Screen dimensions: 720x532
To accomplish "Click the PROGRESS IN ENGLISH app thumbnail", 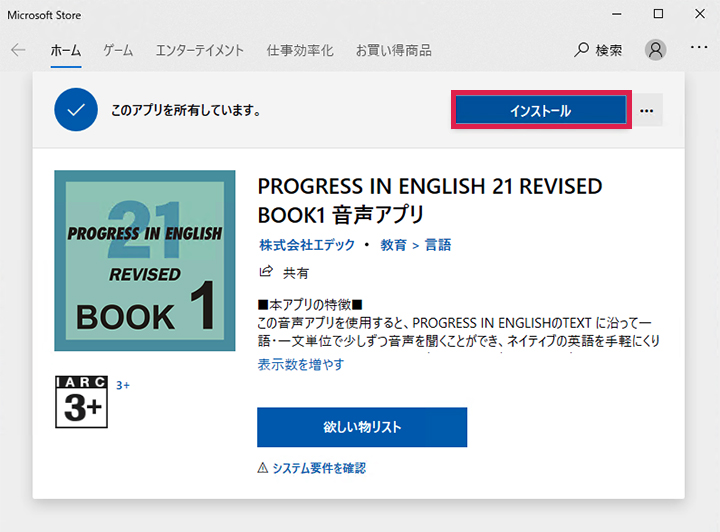I will coord(145,261).
